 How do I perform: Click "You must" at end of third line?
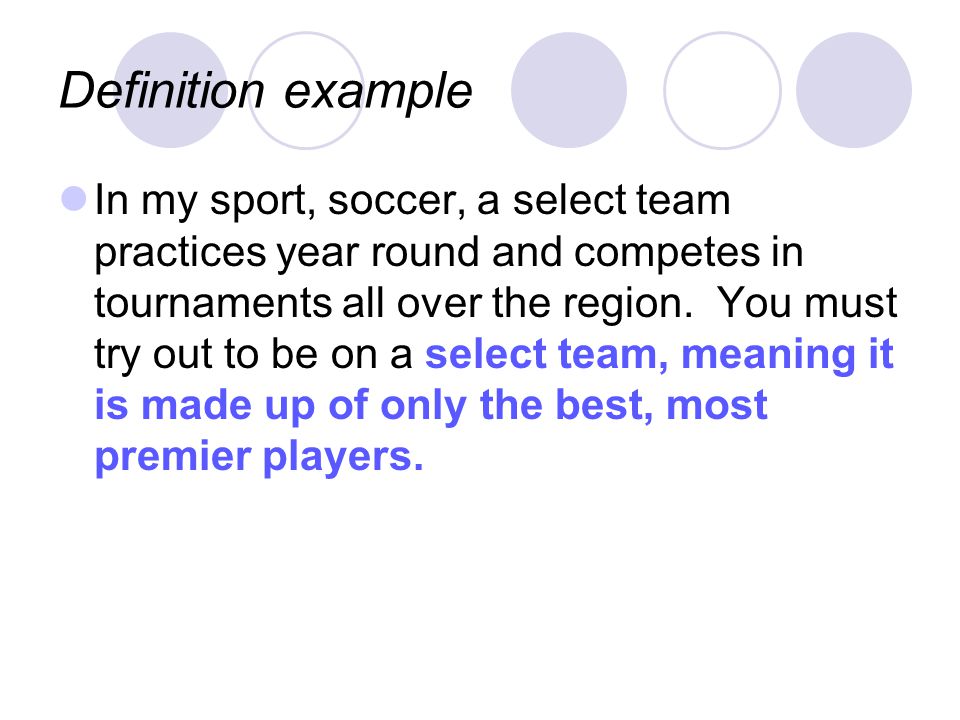point(807,302)
